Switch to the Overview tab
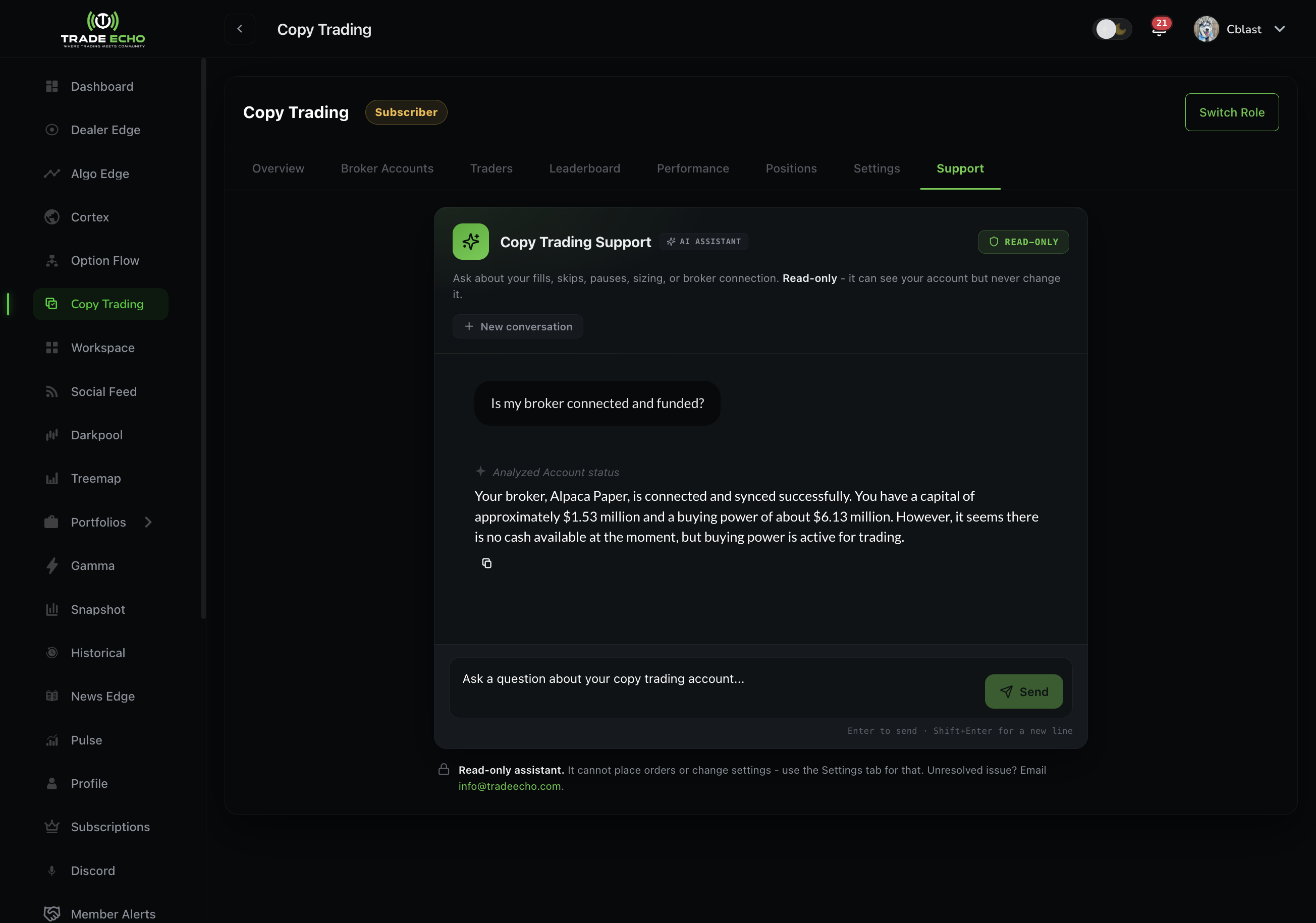The height and width of the screenshot is (923, 1316). click(278, 168)
